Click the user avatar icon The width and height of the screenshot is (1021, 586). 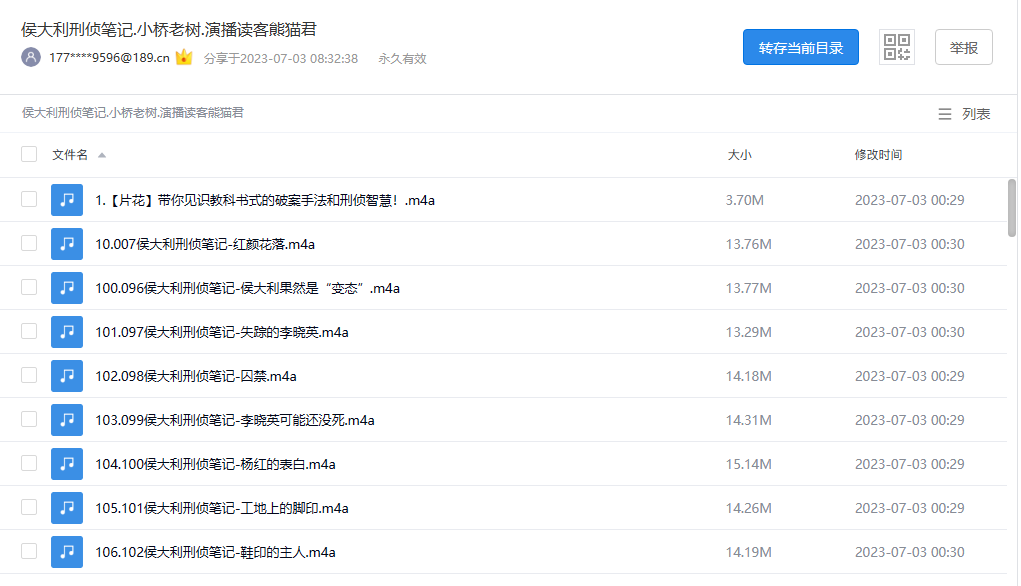click(x=29, y=59)
